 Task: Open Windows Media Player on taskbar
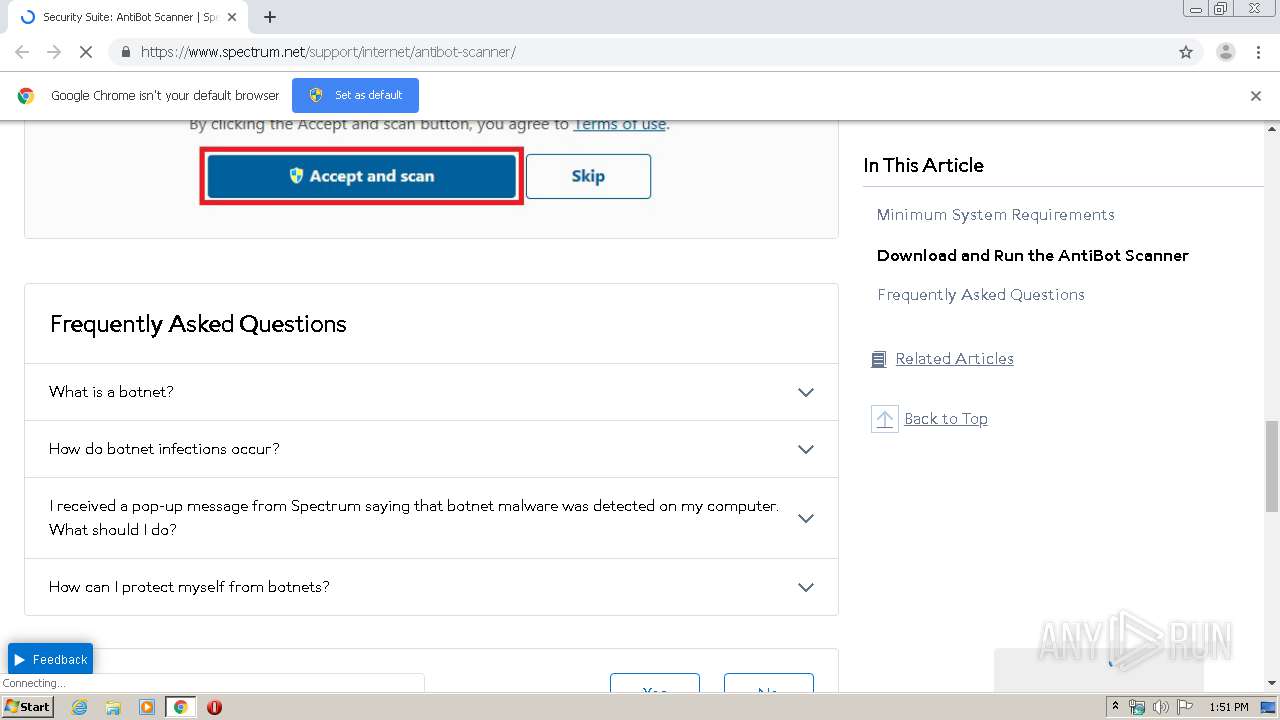click(x=147, y=707)
